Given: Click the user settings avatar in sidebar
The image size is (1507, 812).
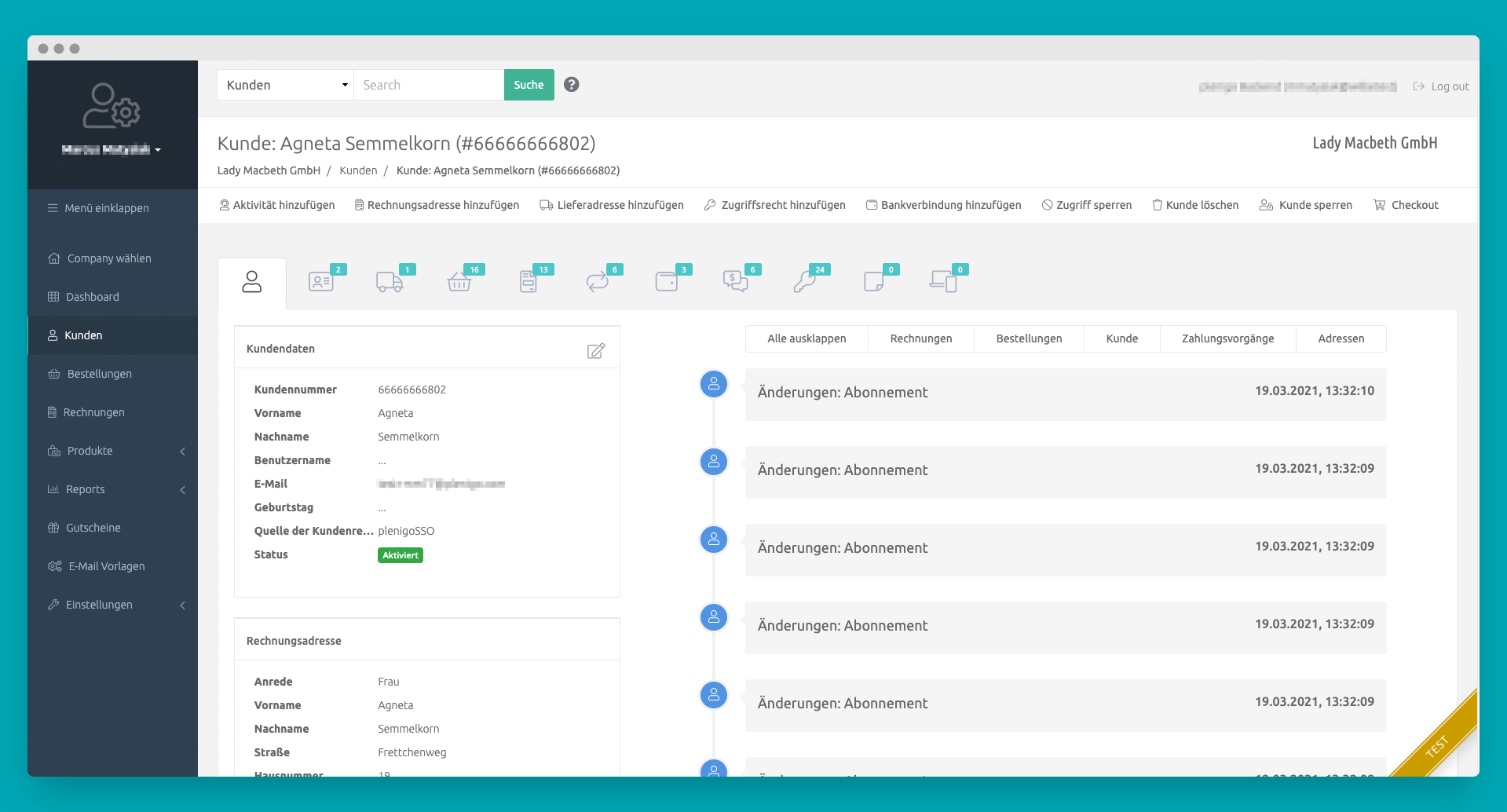Looking at the screenshot, I should click(112, 106).
